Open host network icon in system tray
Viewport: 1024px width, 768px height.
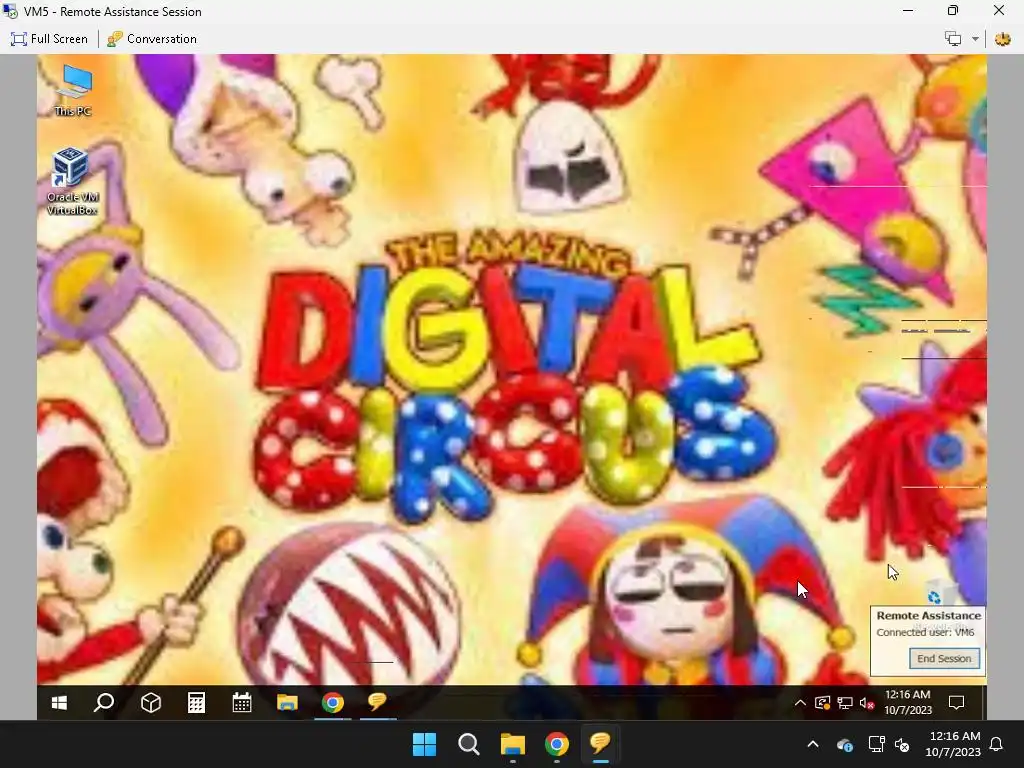point(876,744)
